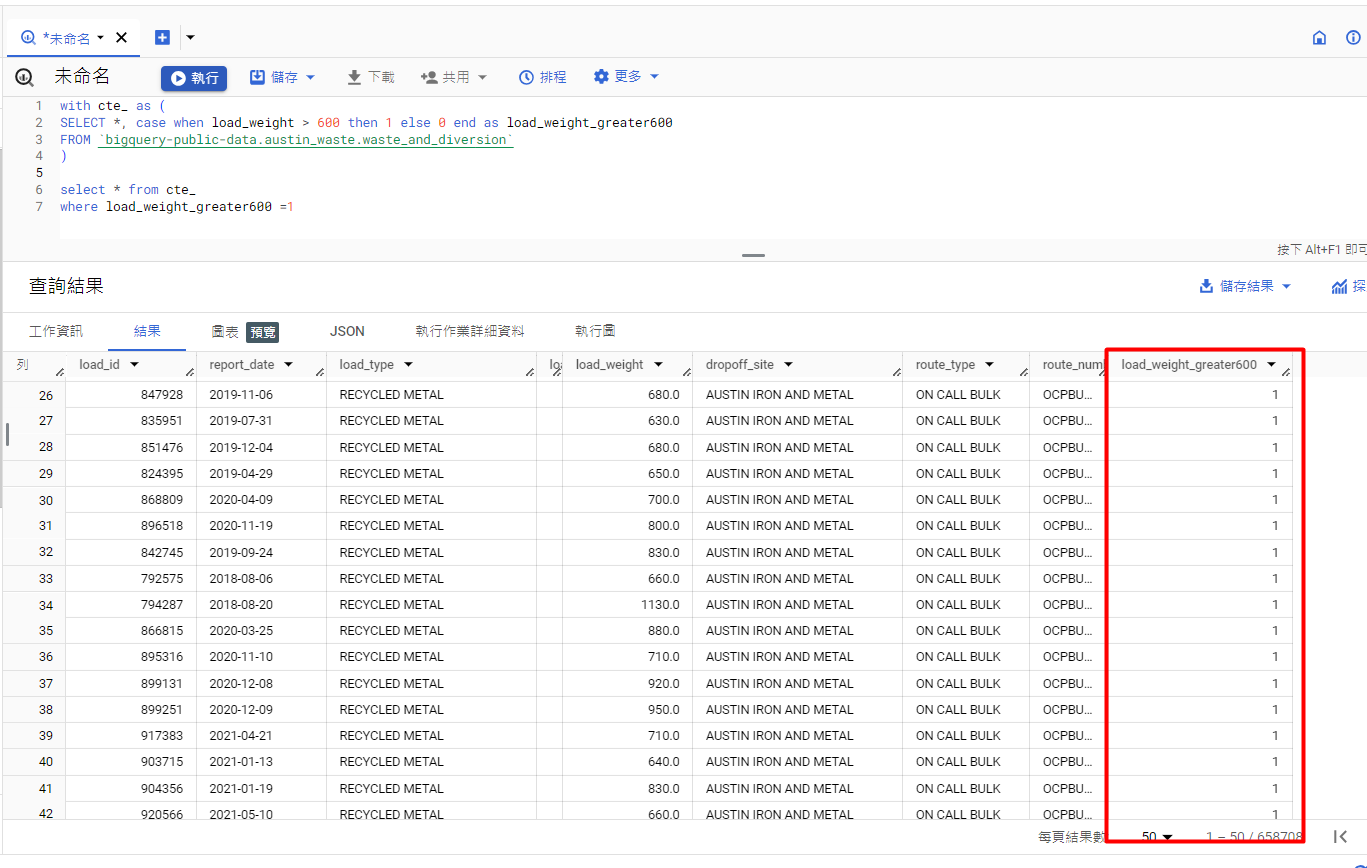
Task: Switch to the JSON tab
Action: point(347,331)
